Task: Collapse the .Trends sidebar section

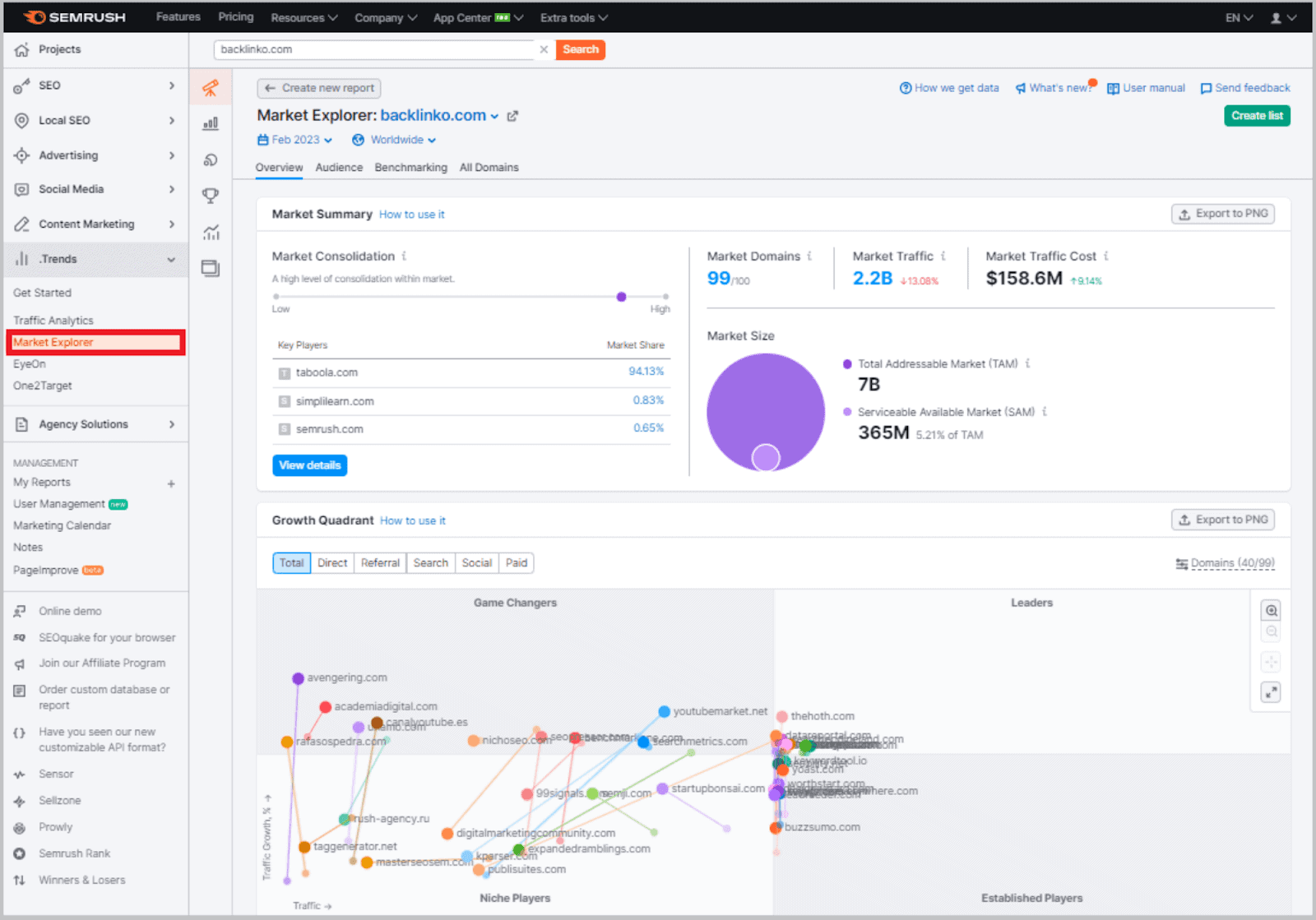Action: [95, 259]
